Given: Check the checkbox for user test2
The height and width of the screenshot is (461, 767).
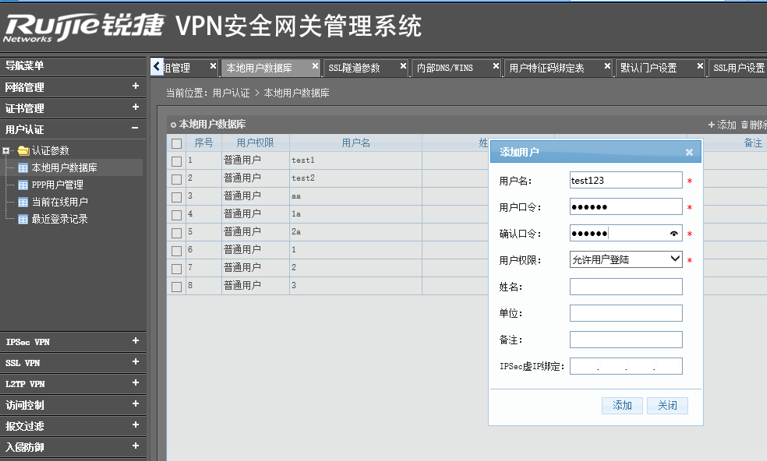Looking at the screenshot, I should [x=177, y=178].
